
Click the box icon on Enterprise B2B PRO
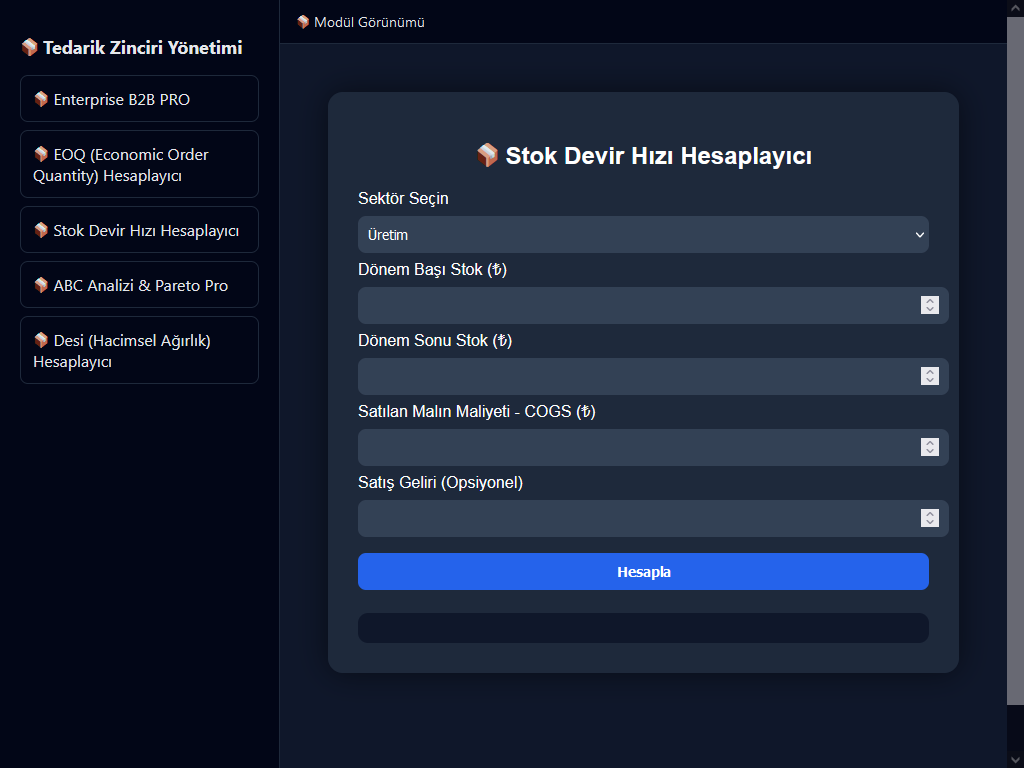click(x=41, y=99)
